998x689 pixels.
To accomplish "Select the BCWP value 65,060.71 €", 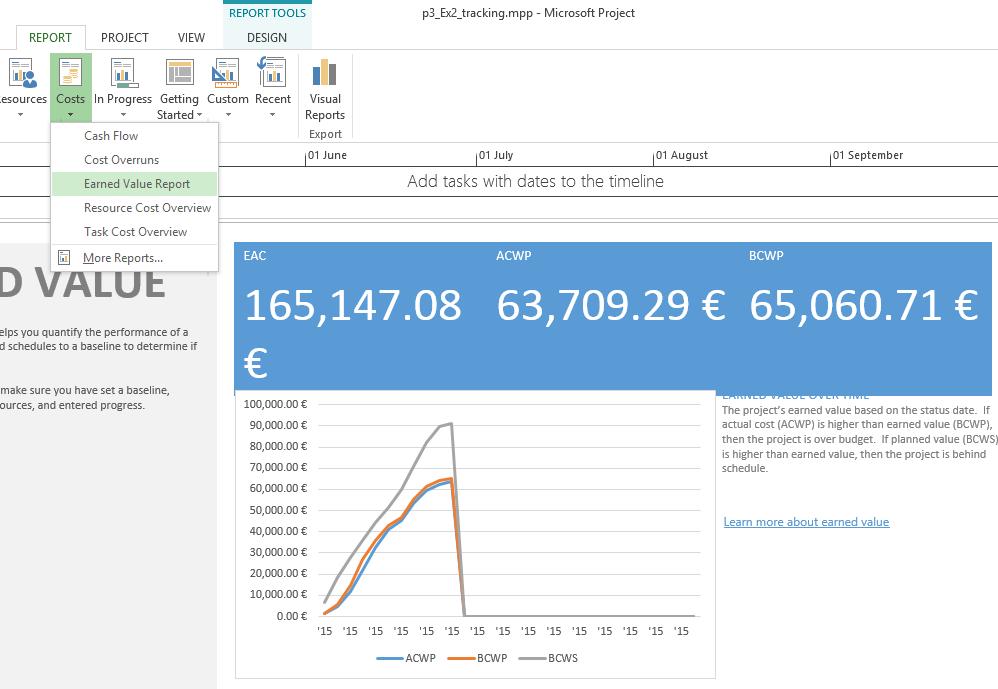I will point(864,305).
